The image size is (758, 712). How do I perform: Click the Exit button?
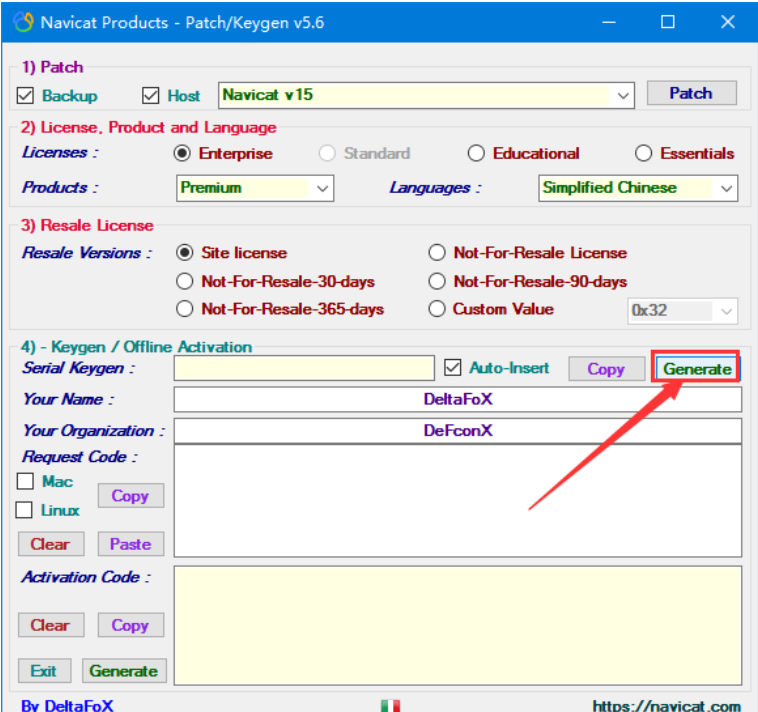(x=44, y=671)
